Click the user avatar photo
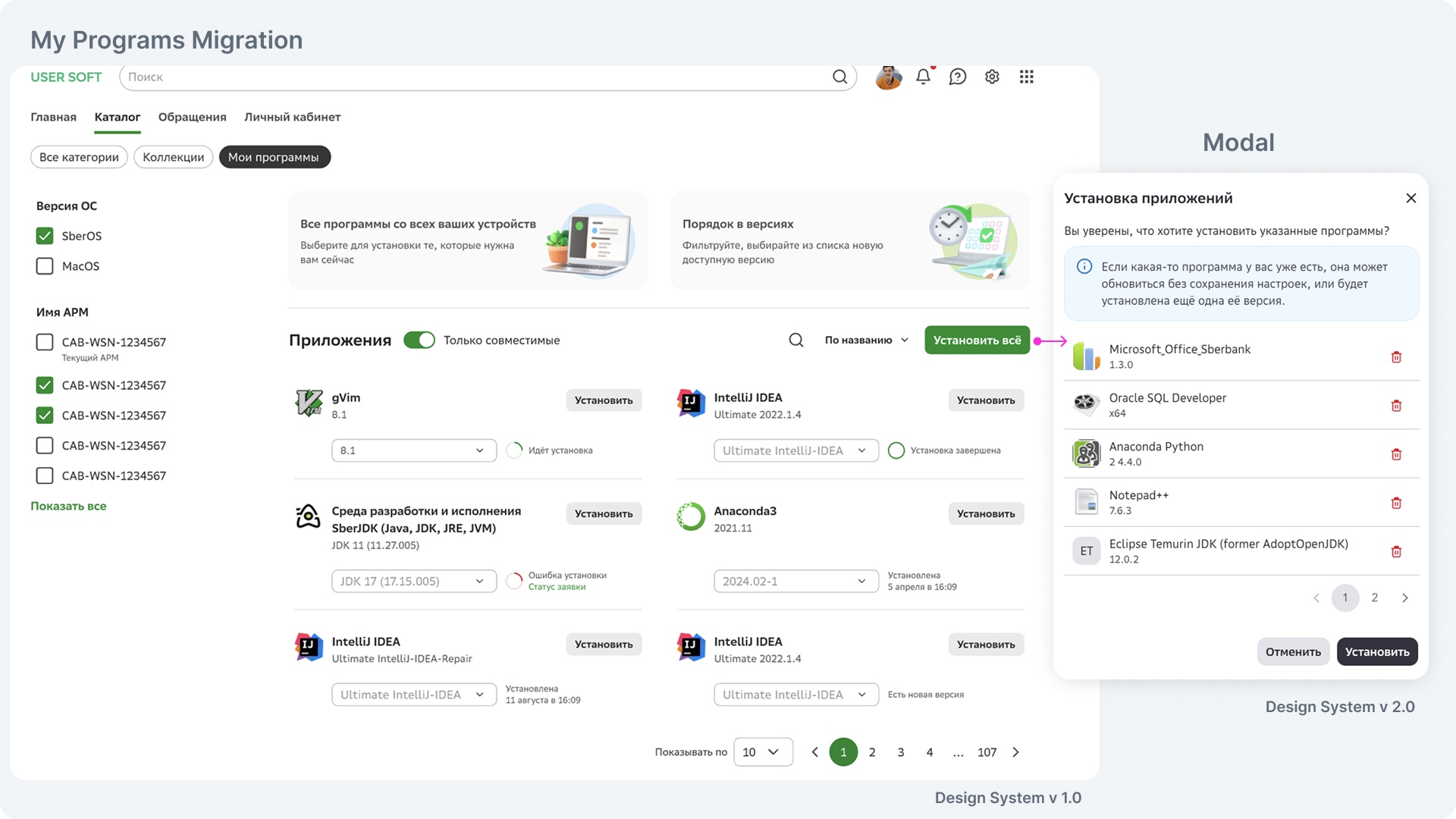1456x819 pixels. point(888,77)
